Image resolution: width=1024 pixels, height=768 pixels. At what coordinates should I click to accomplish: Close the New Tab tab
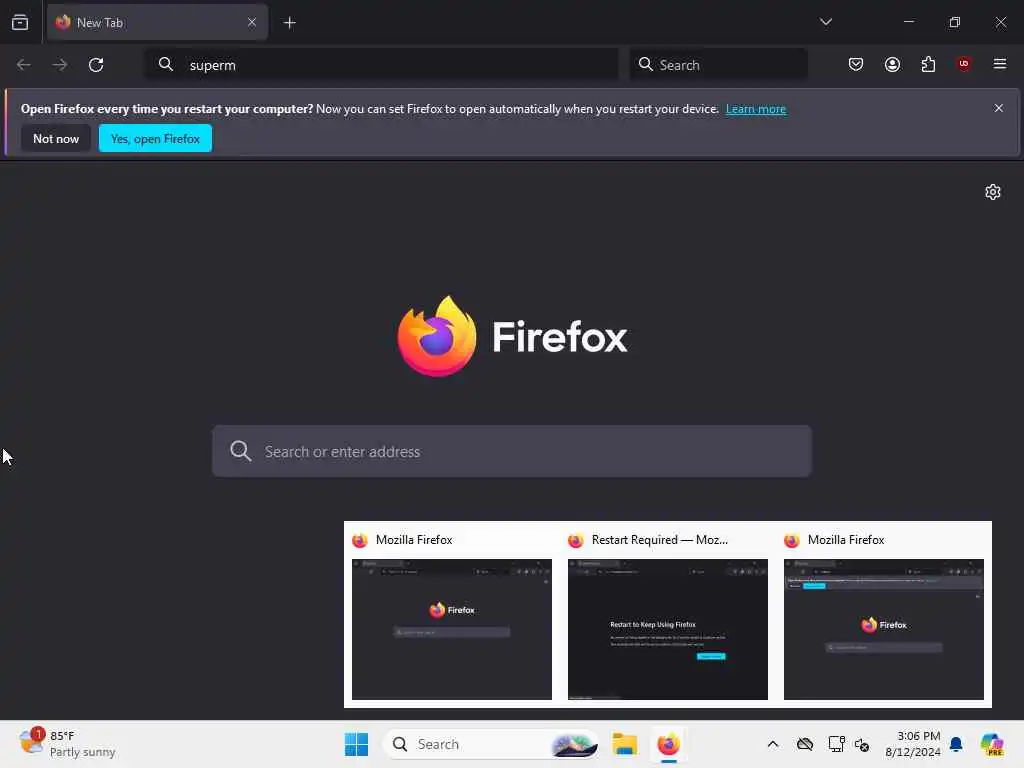point(252,22)
